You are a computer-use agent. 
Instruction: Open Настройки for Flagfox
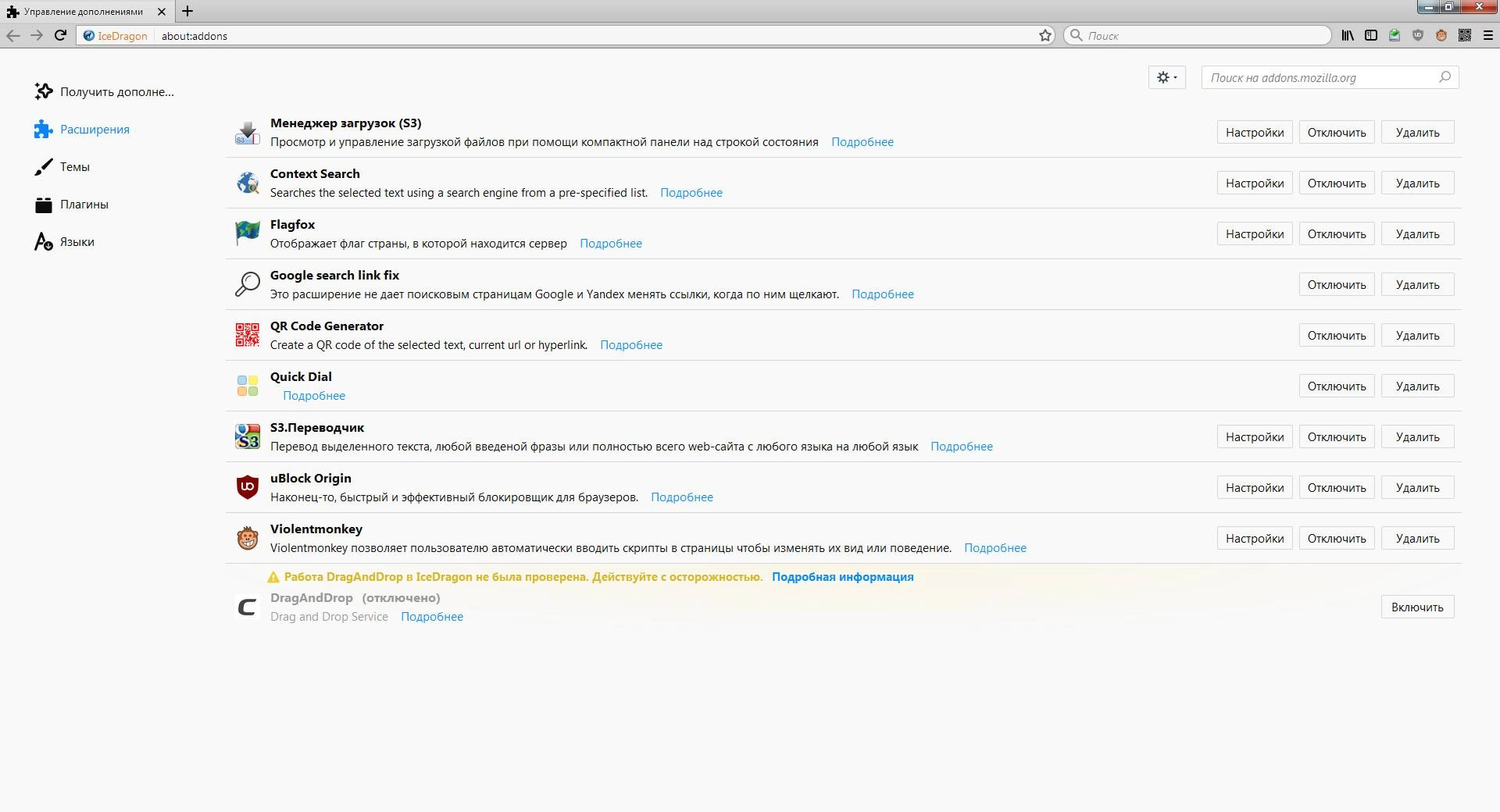coord(1255,233)
